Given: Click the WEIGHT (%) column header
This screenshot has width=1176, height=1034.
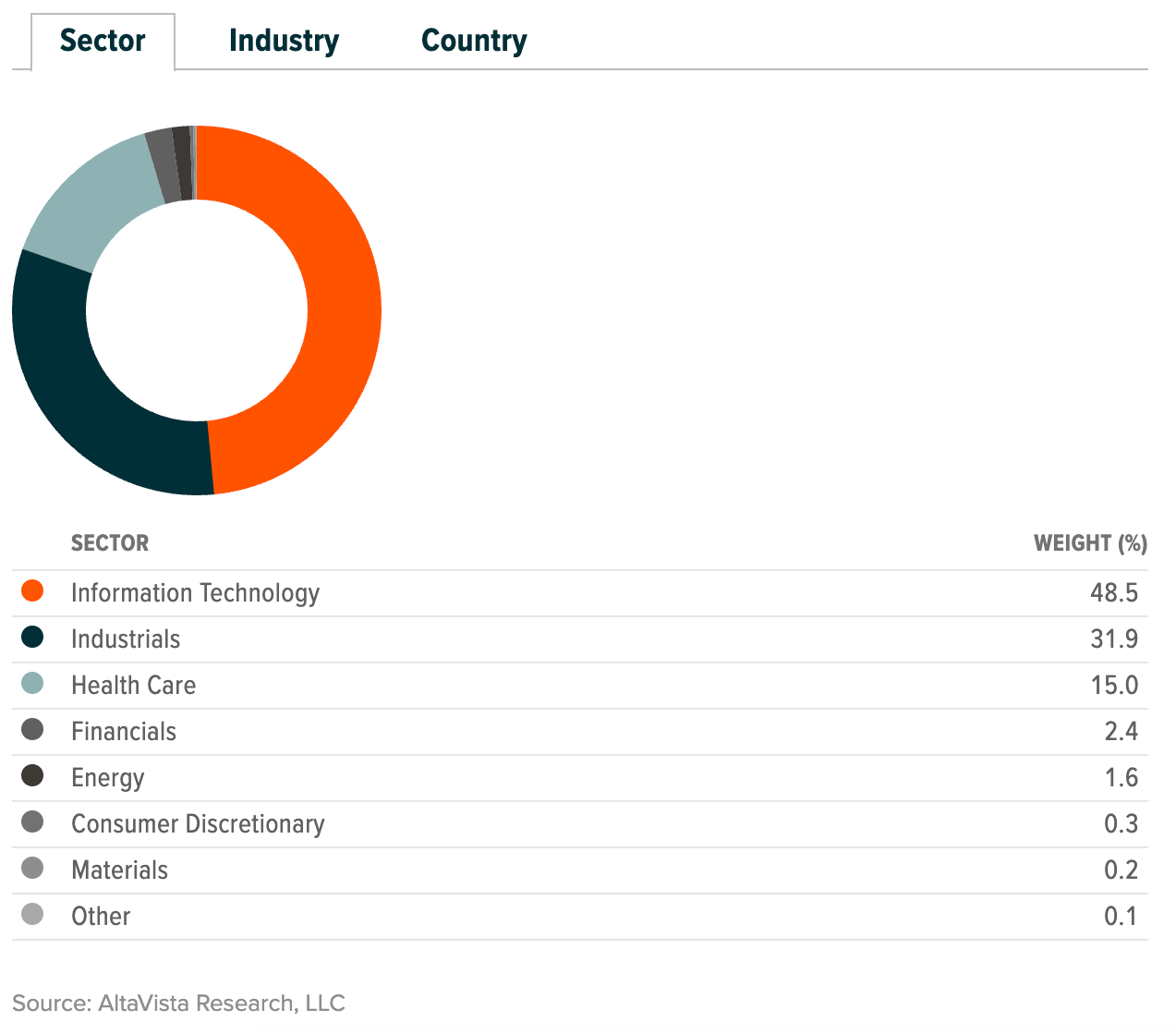Looking at the screenshot, I should click(1090, 543).
